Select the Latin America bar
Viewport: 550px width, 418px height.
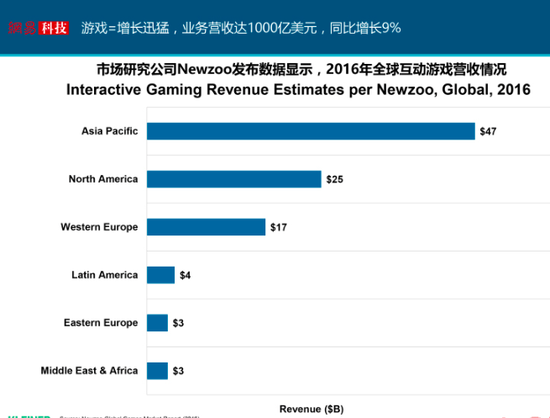[161, 275]
